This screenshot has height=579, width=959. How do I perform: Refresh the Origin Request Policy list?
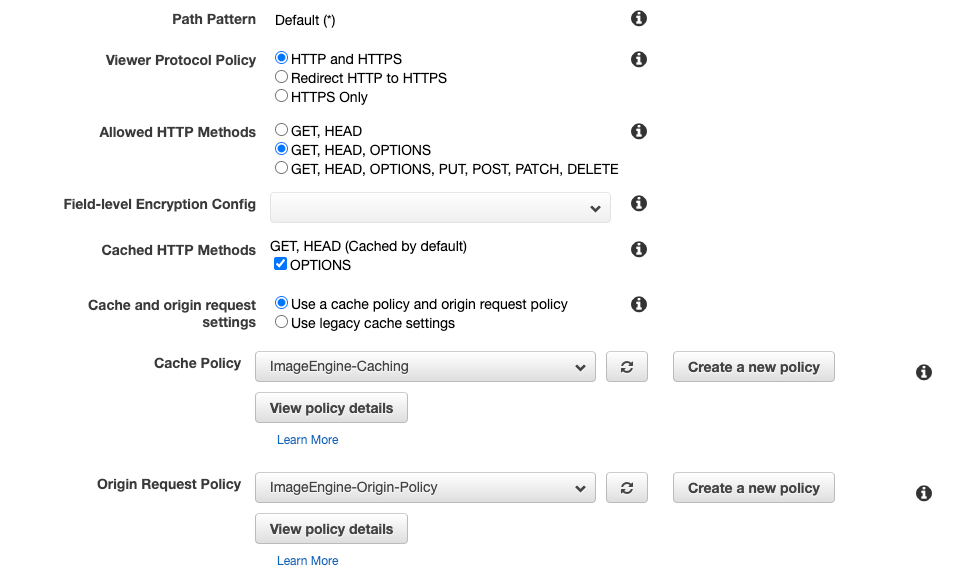[627, 488]
